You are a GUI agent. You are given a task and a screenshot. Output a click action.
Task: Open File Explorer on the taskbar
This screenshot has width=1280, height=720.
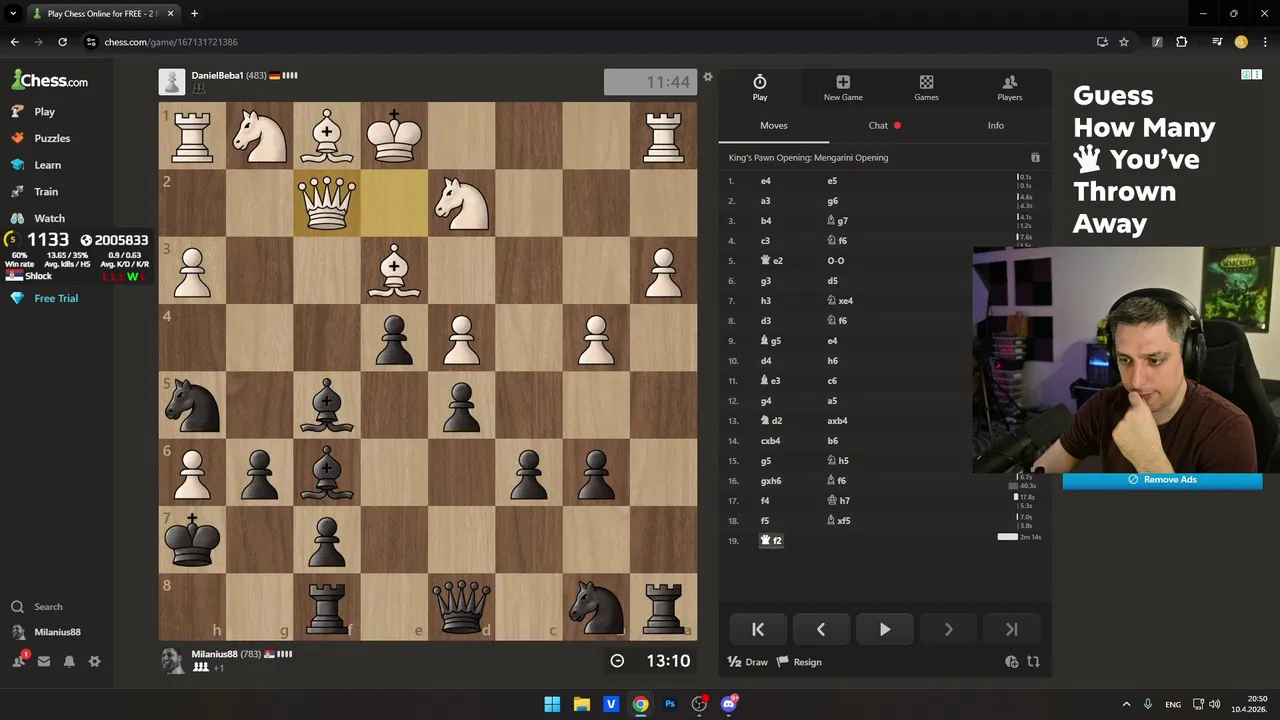coord(581,704)
